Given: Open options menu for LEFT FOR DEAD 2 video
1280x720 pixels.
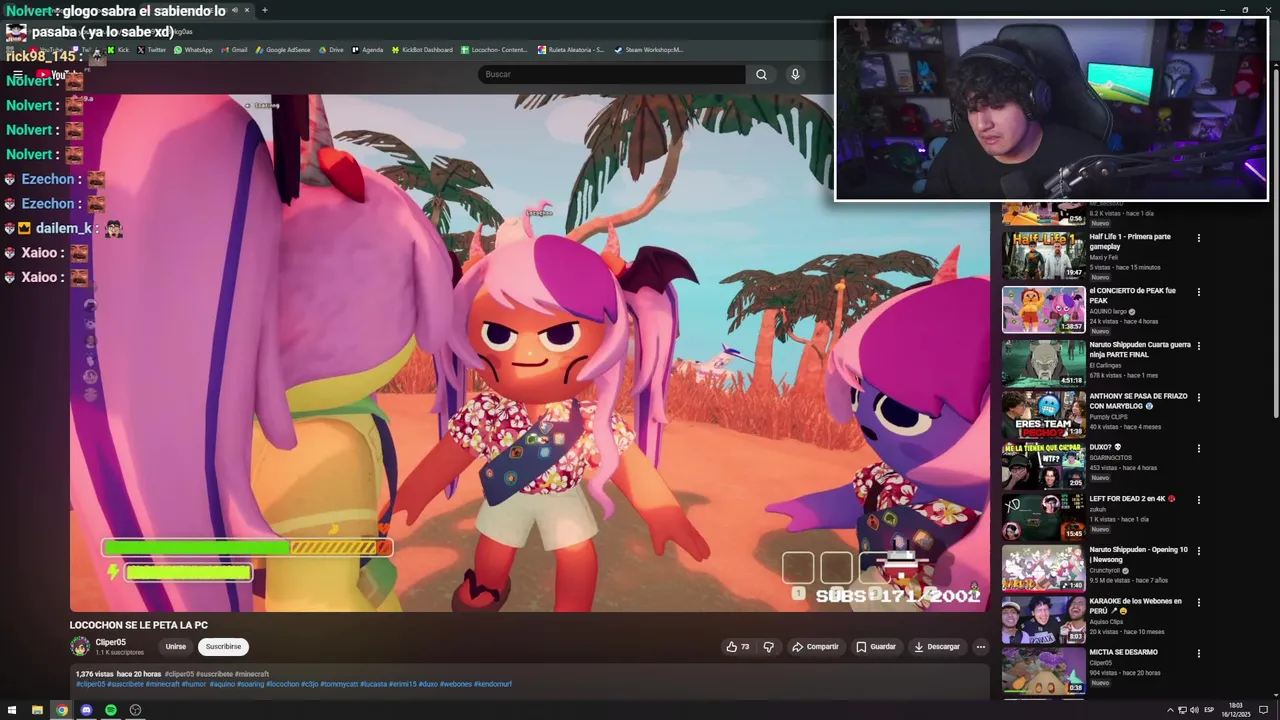Looking at the screenshot, I should pos(1198,499).
